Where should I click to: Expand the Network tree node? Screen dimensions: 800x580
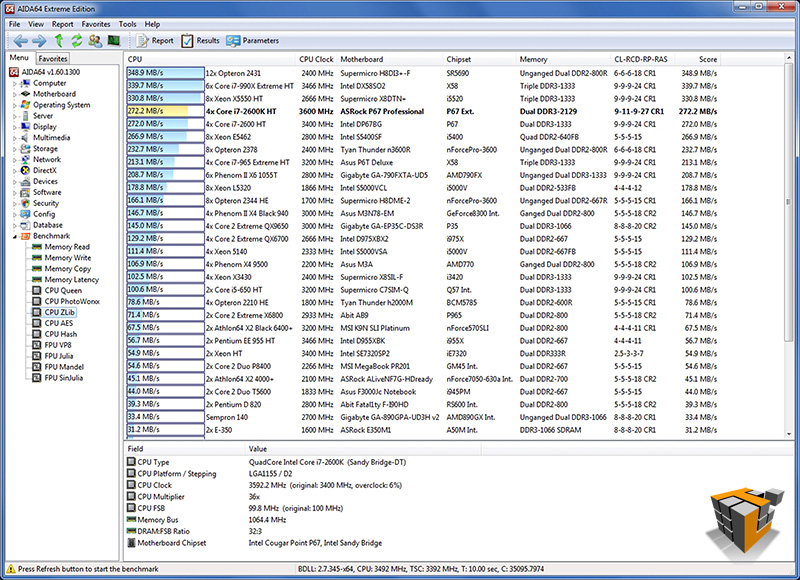coord(15,160)
